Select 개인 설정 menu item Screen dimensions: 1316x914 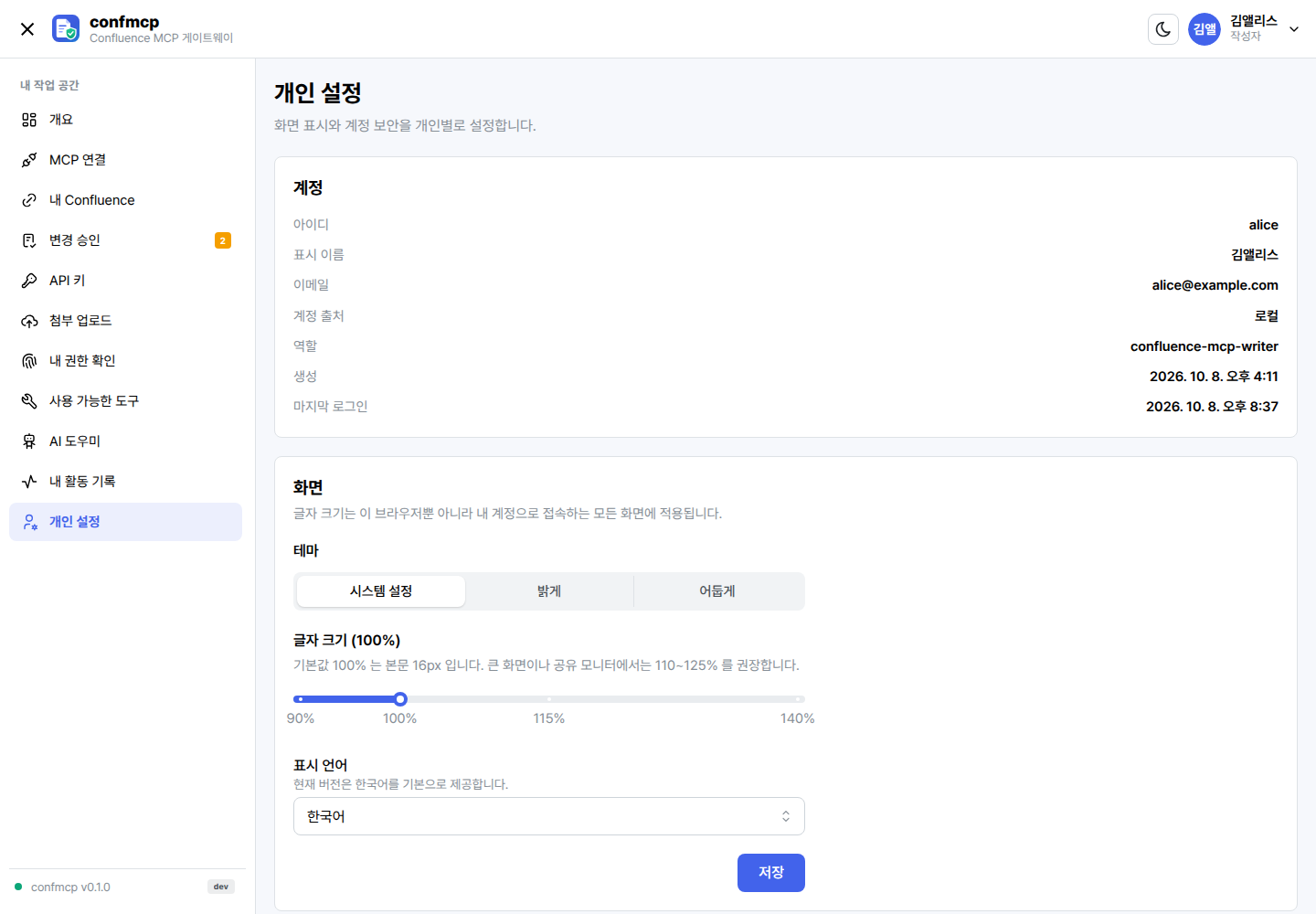[125, 522]
